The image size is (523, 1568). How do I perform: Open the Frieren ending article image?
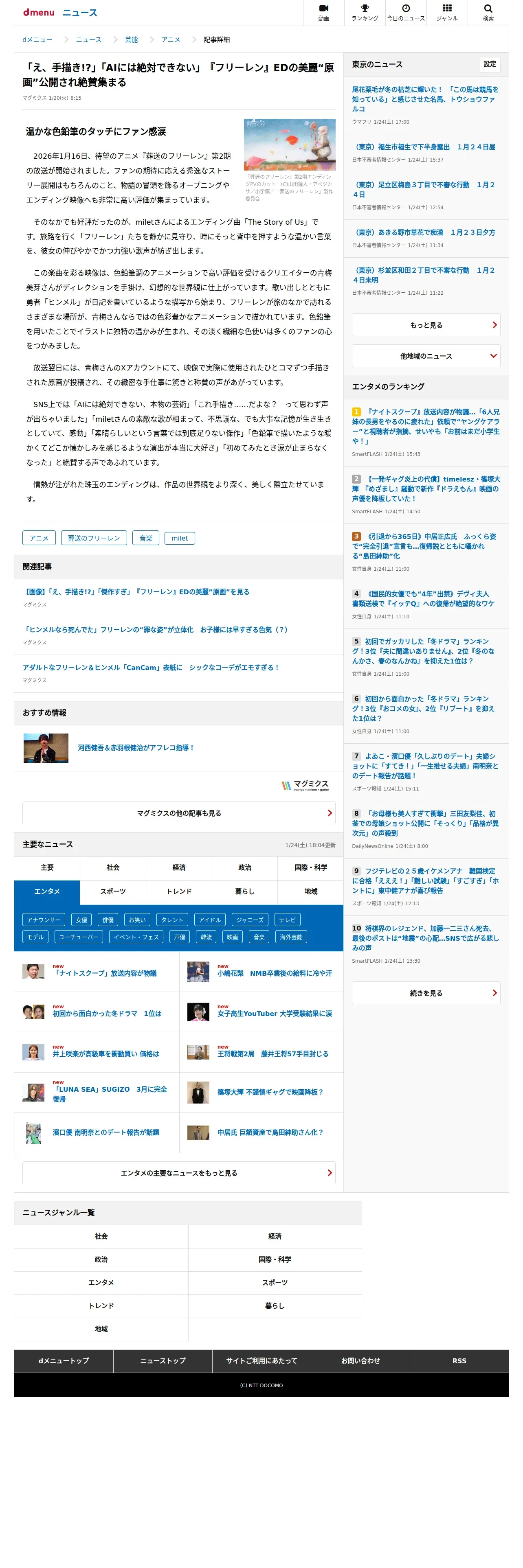(290, 145)
